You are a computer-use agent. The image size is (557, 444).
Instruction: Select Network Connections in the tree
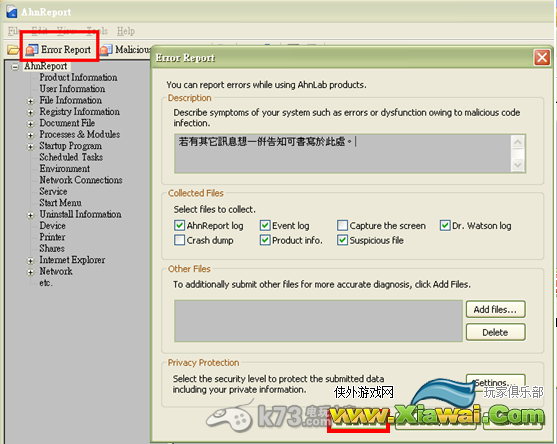(81, 180)
